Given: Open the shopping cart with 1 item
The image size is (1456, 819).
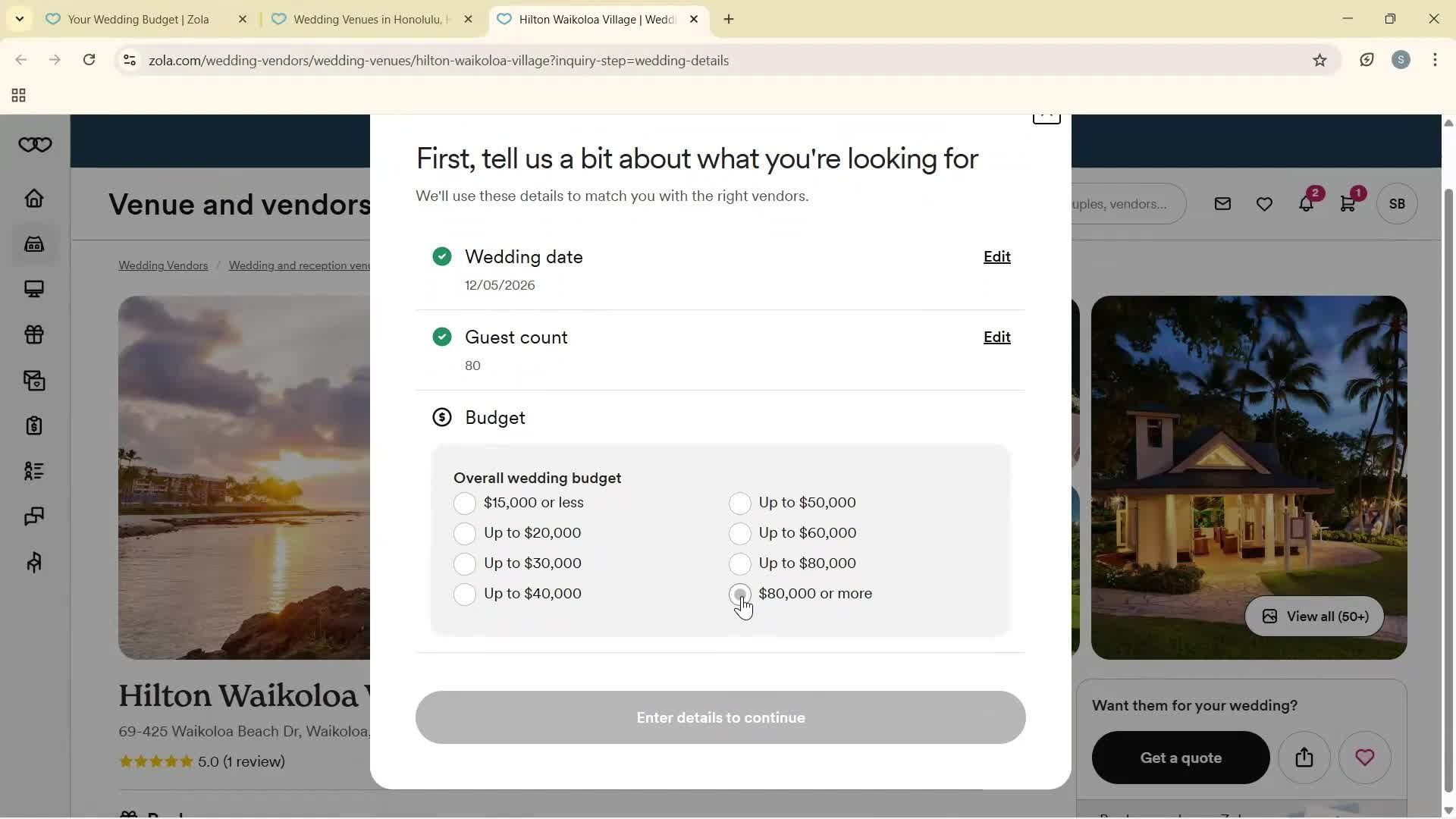Looking at the screenshot, I should tap(1348, 203).
